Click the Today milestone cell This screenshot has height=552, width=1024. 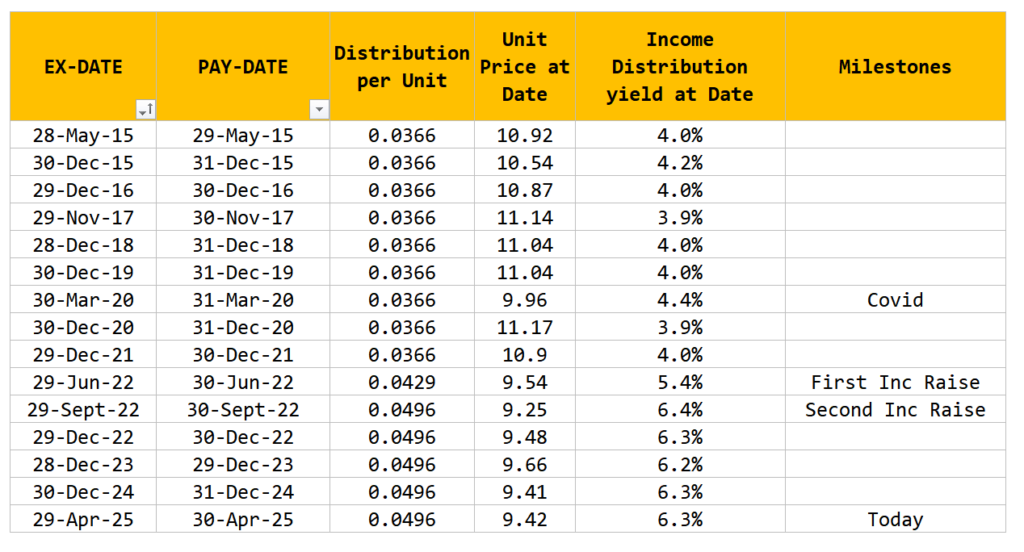coord(894,519)
